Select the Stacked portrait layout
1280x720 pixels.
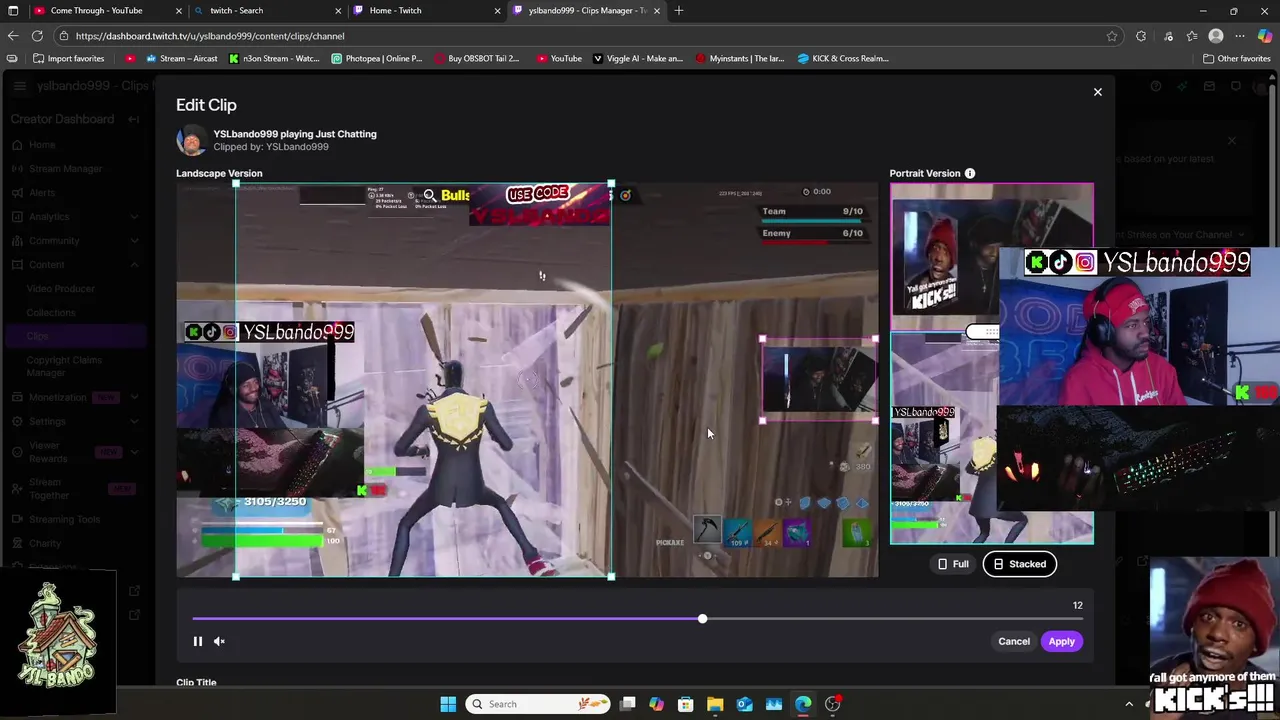point(1019,564)
